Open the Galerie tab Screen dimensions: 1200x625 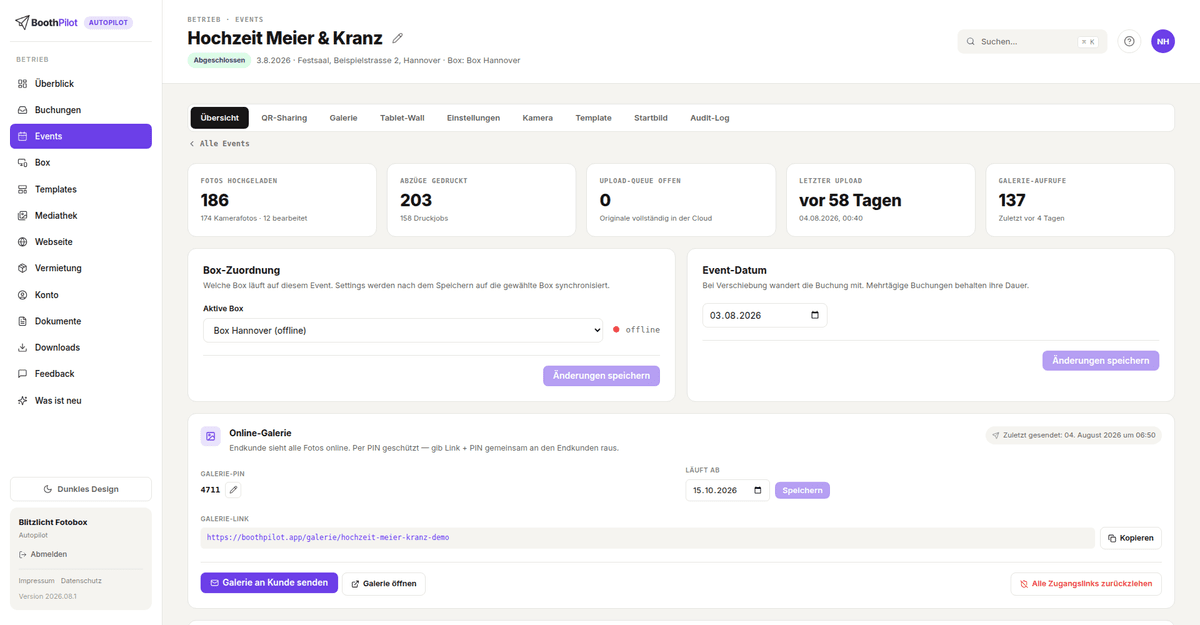coord(343,118)
